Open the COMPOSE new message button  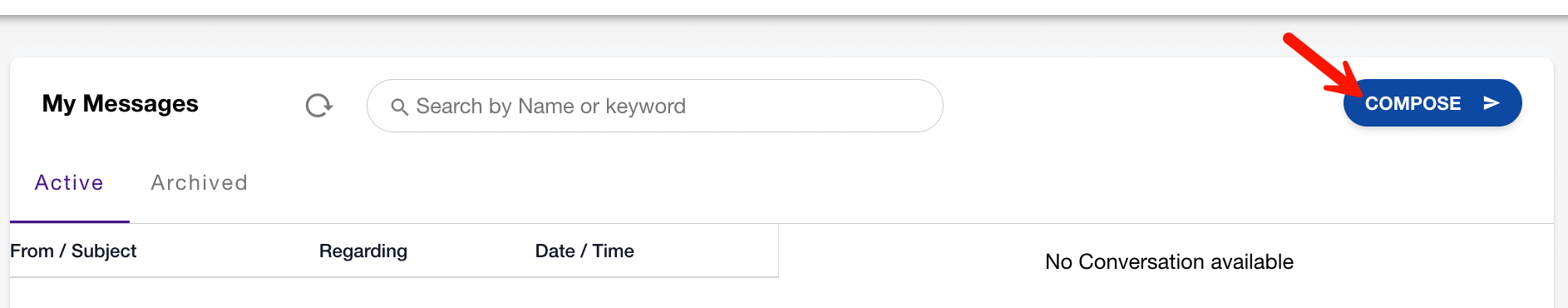pyautogui.click(x=1432, y=103)
